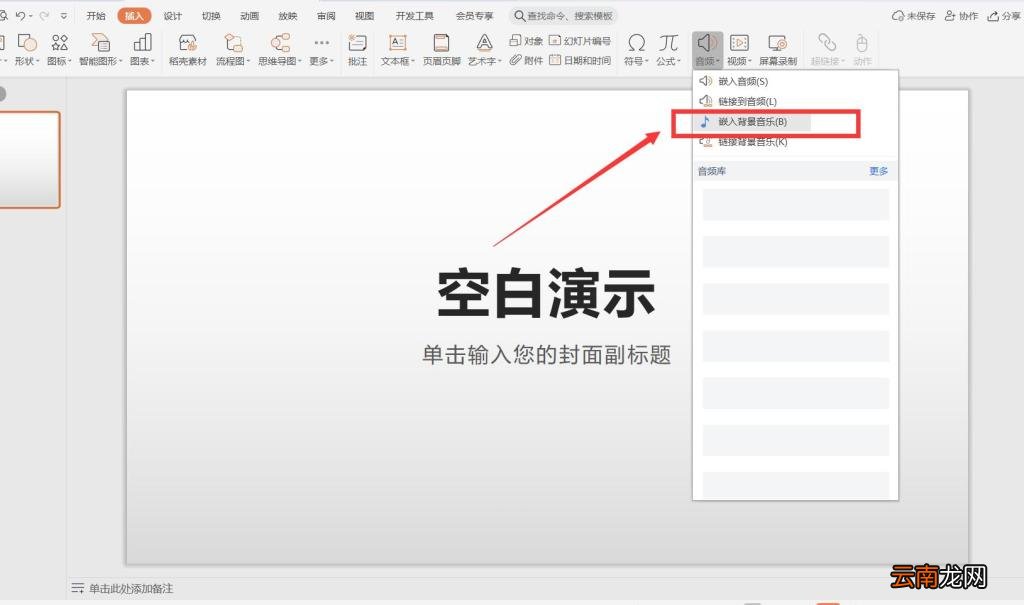The image size is (1024, 605).
Task: Click the notes area 单击此处添加备注
Action: pos(131,589)
